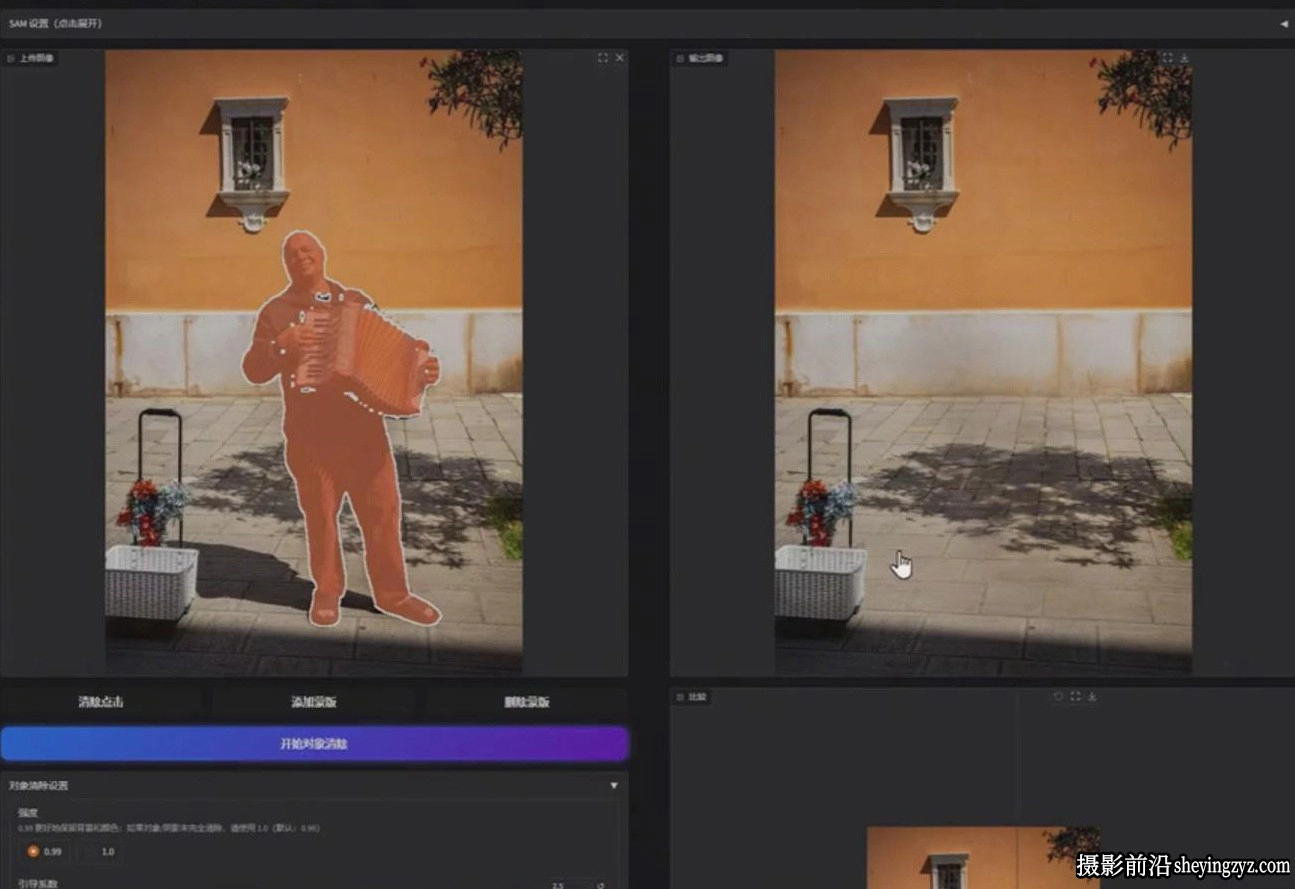Click the 添加蒙版 button

click(314, 702)
